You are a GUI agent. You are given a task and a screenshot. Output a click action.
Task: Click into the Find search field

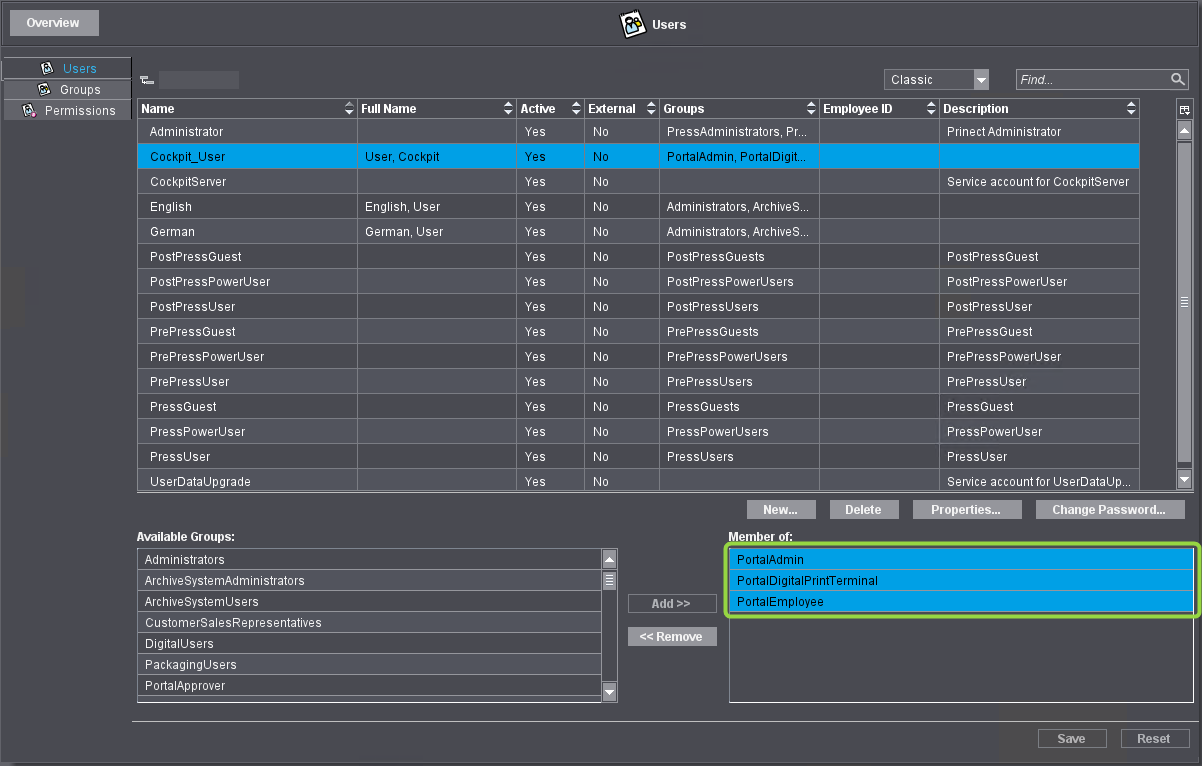click(1091, 80)
